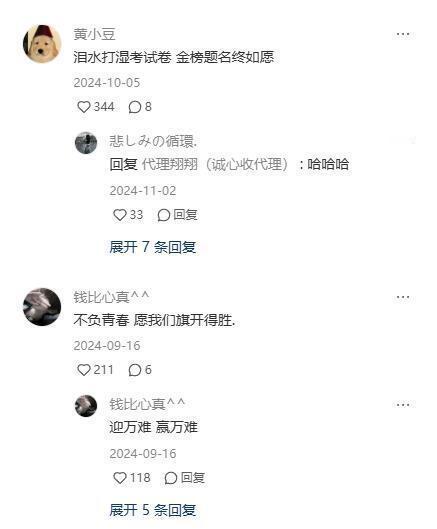Visit 悲しみの循環 username profile

tap(153, 141)
